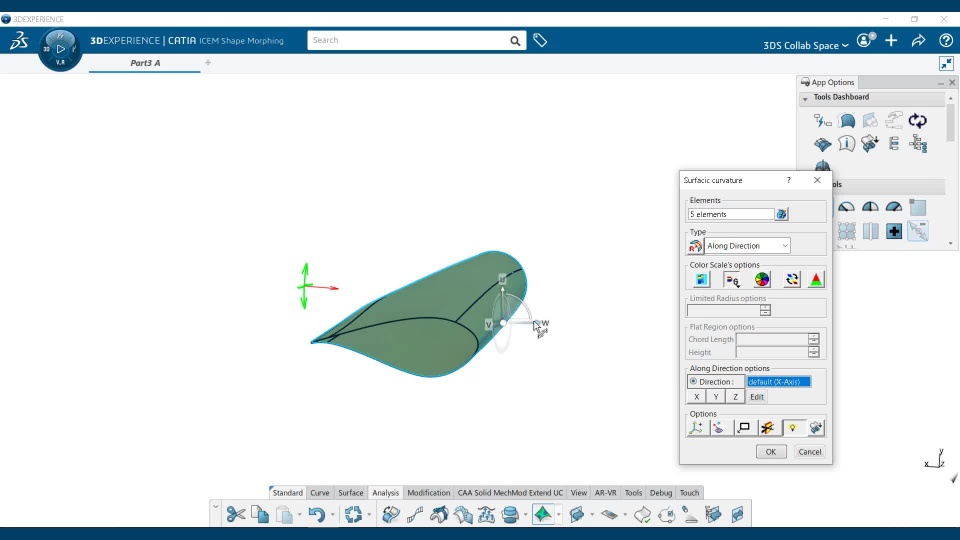Open the color wheel scale option
The width and height of the screenshot is (960, 540).
(x=762, y=280)
